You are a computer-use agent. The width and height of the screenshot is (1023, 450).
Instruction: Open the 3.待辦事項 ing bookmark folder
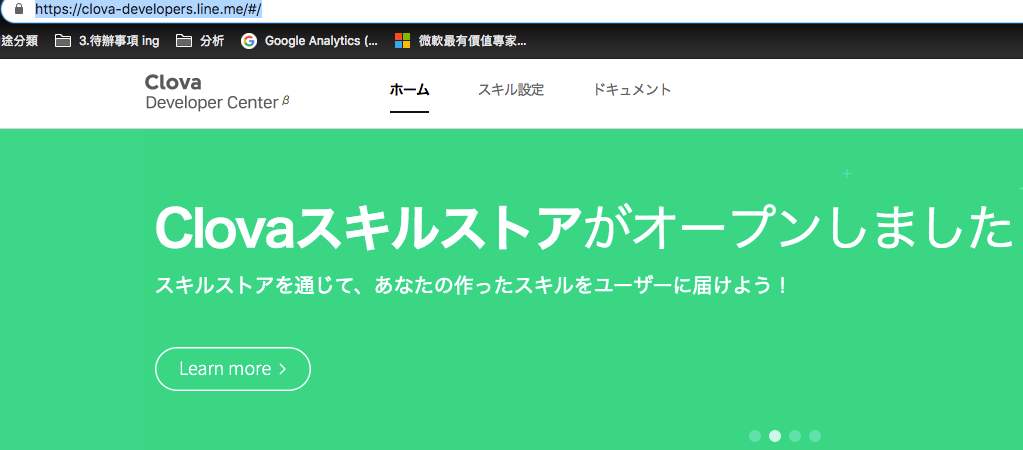[107, 41]
